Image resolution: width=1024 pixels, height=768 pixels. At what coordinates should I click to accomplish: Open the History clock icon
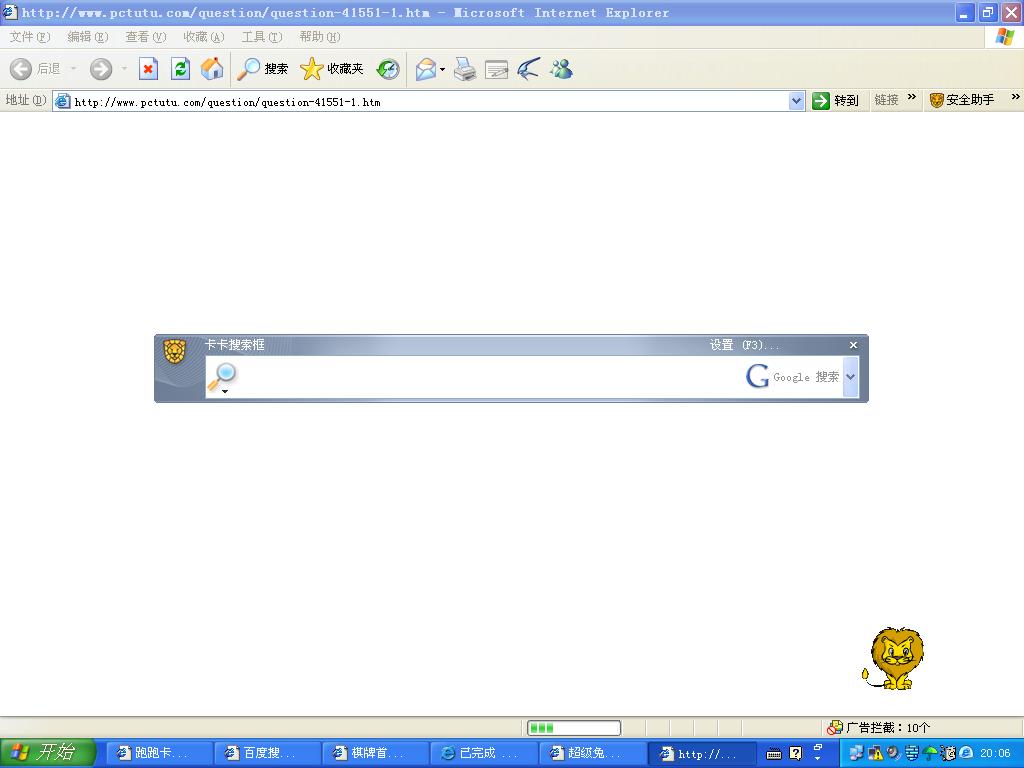tap(388, 69)
